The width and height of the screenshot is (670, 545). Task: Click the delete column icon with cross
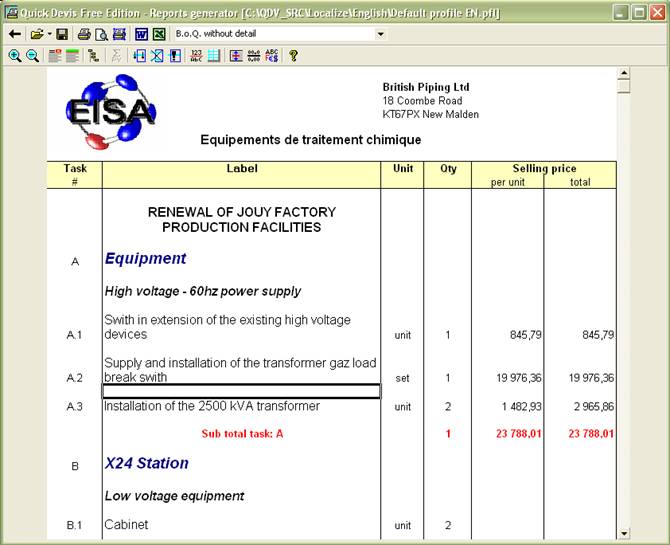point(157,56)
